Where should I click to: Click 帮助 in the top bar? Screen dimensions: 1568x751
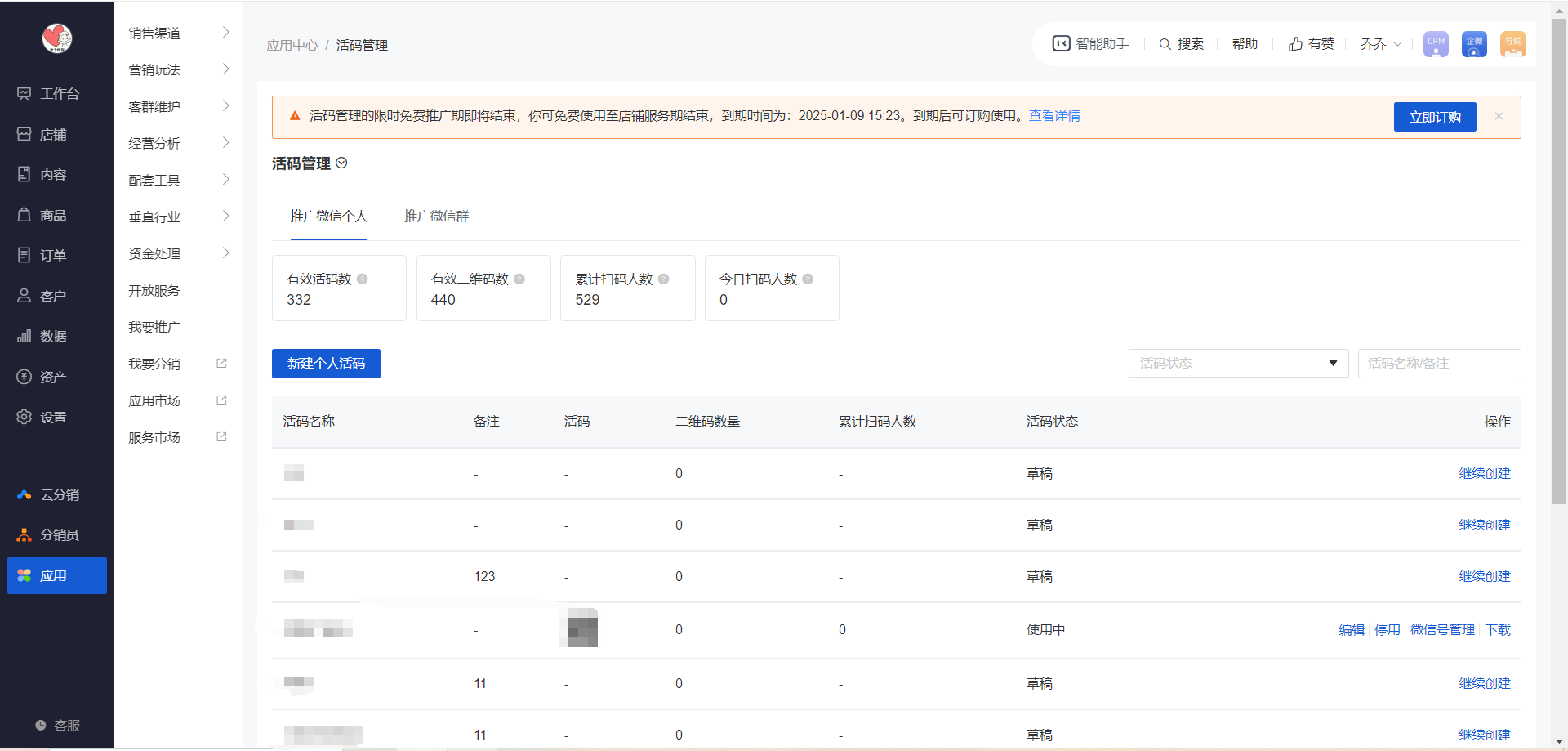pos(1245,44)
